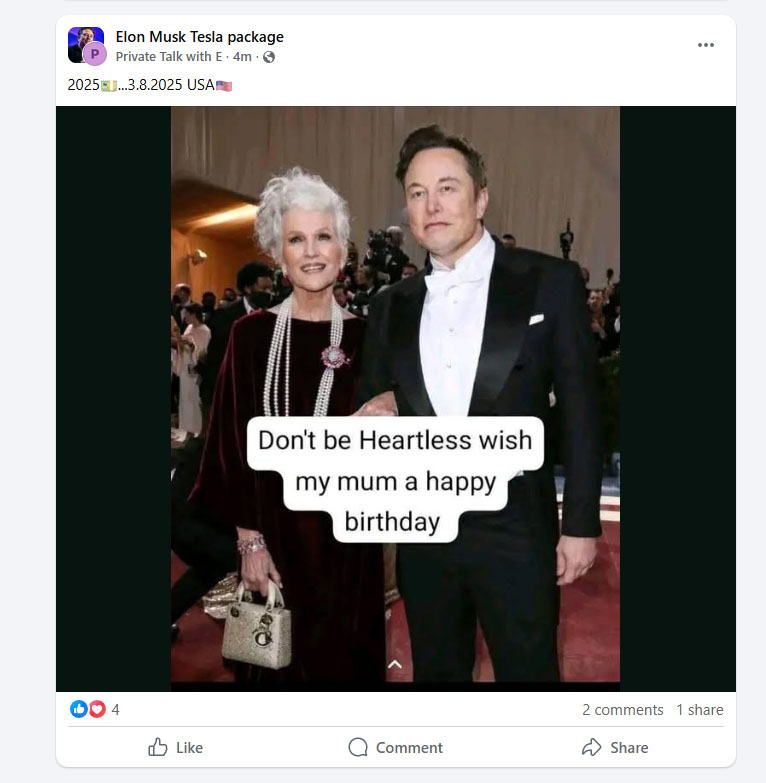Click the 4m post timestamp
Image resolution: width=766 pixels, height=783 pixels.
point(242,57)
